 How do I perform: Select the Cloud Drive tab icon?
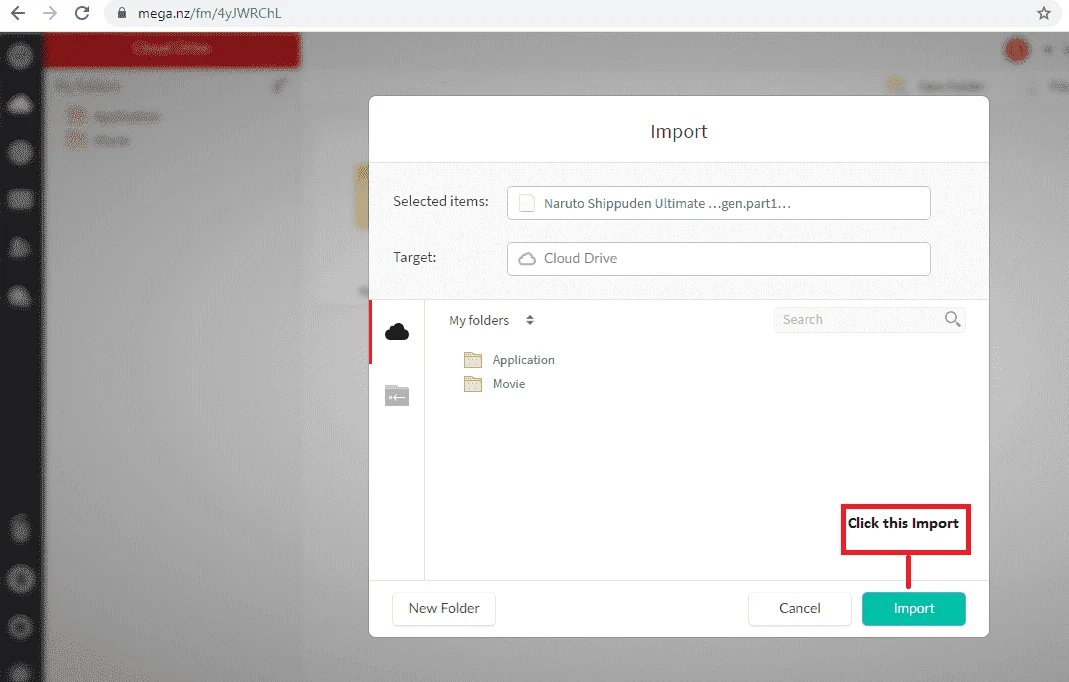click(397, 332)
